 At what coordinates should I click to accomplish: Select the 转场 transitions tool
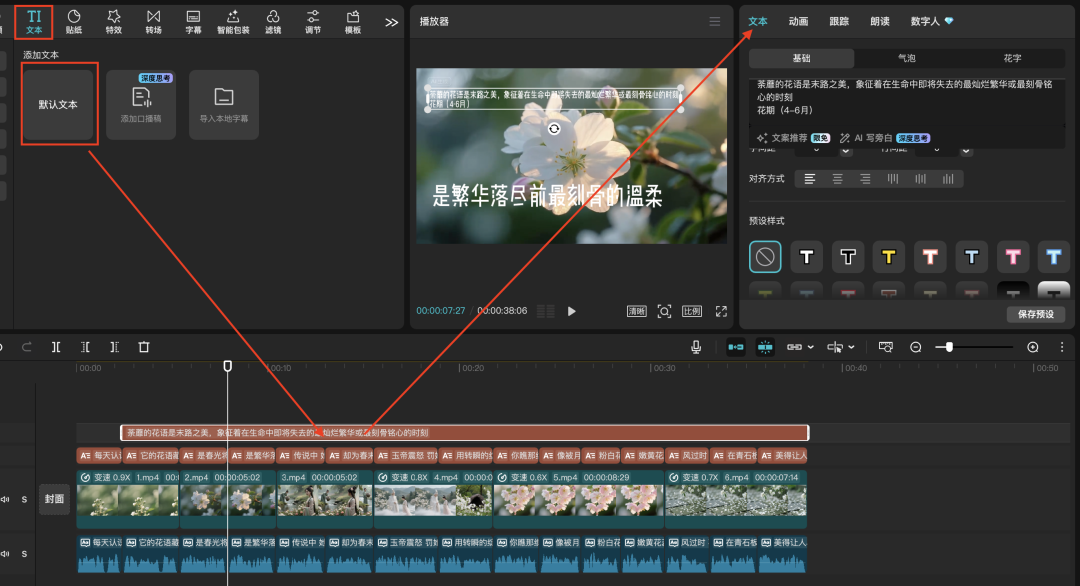click(x=152, y=20)
